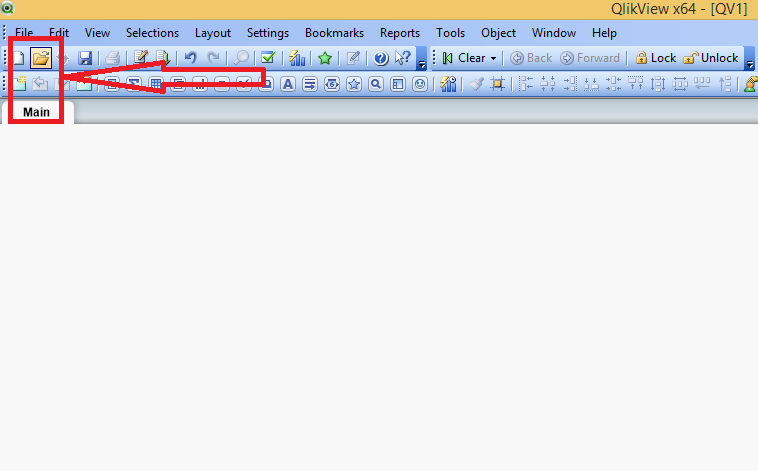The image size is (758, 471).
Task: Activate the context help pointer icon
Action: pos(403,58)
